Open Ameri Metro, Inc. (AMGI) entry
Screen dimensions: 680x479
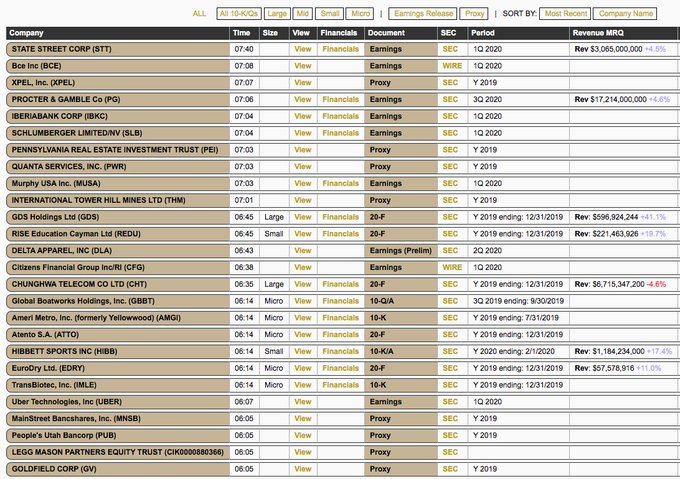pos(118,318)
